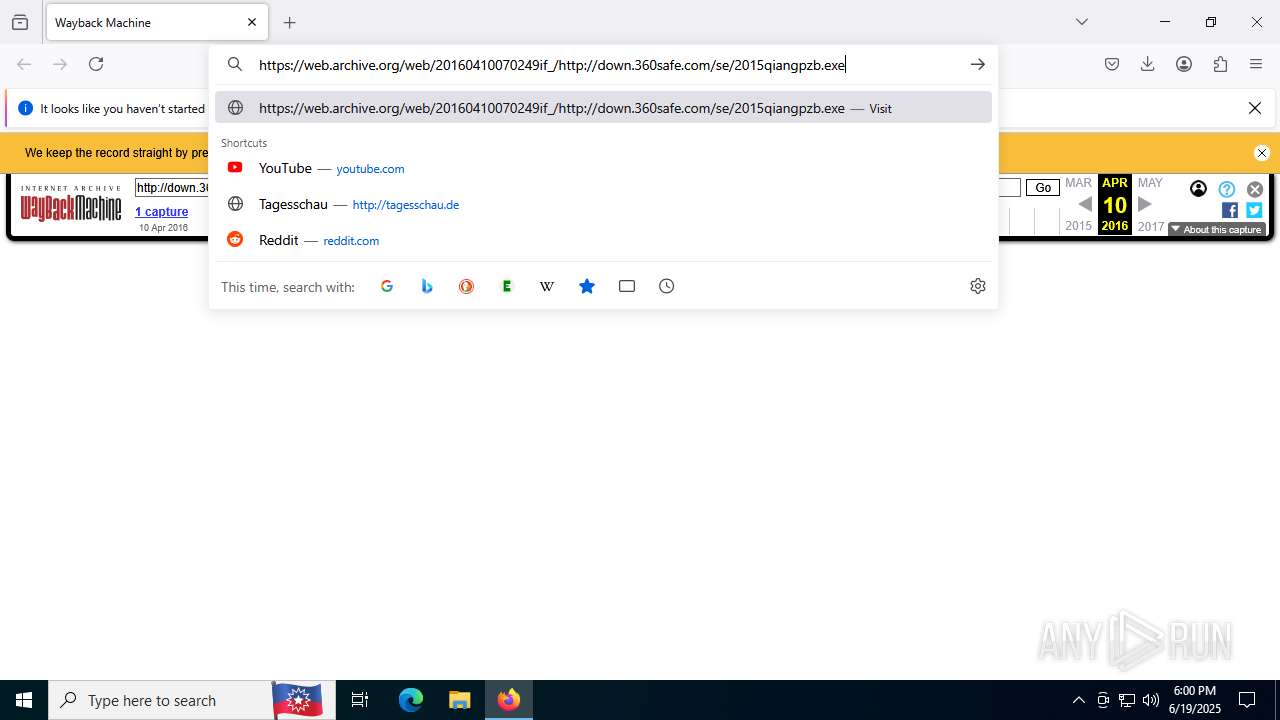The height and width of the screenshot is (720, 1280).
Task: Launch Microsoft Edge from taskbar
Action: tap(411, 700)
